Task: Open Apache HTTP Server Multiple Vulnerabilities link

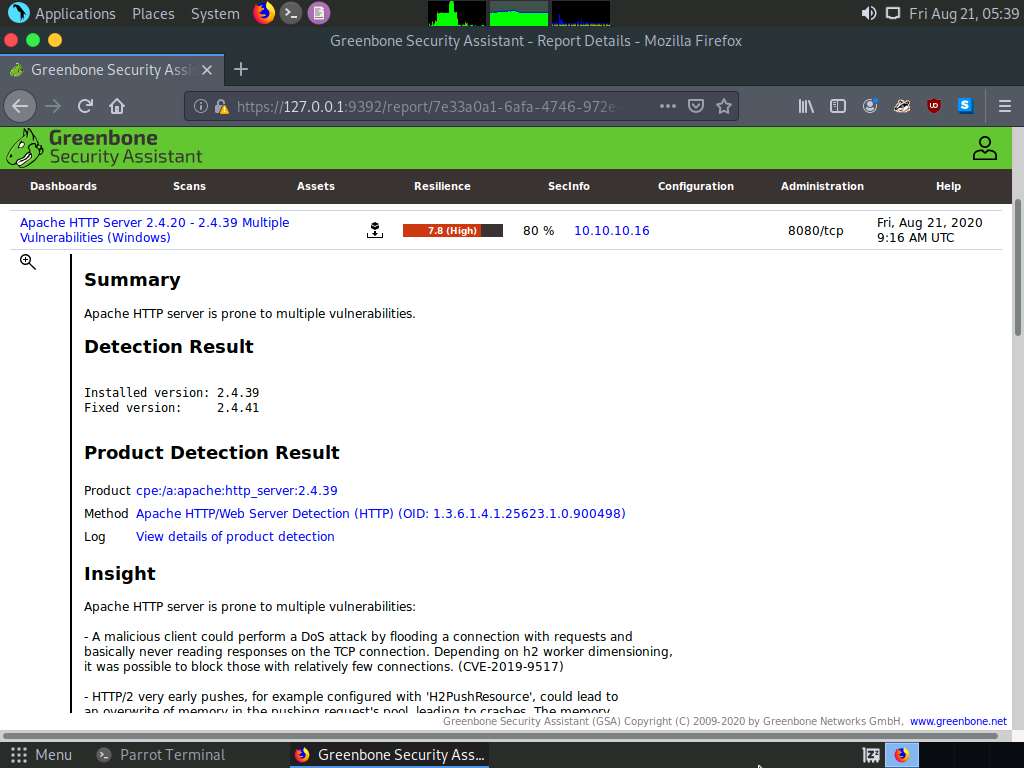Action: [x=155, y=230]
